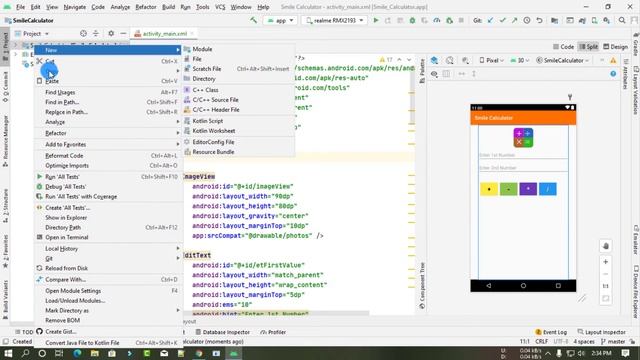This screenshot has width=640, height=360.
Task: Switch editor to Design view
Action: coord(616,47)
